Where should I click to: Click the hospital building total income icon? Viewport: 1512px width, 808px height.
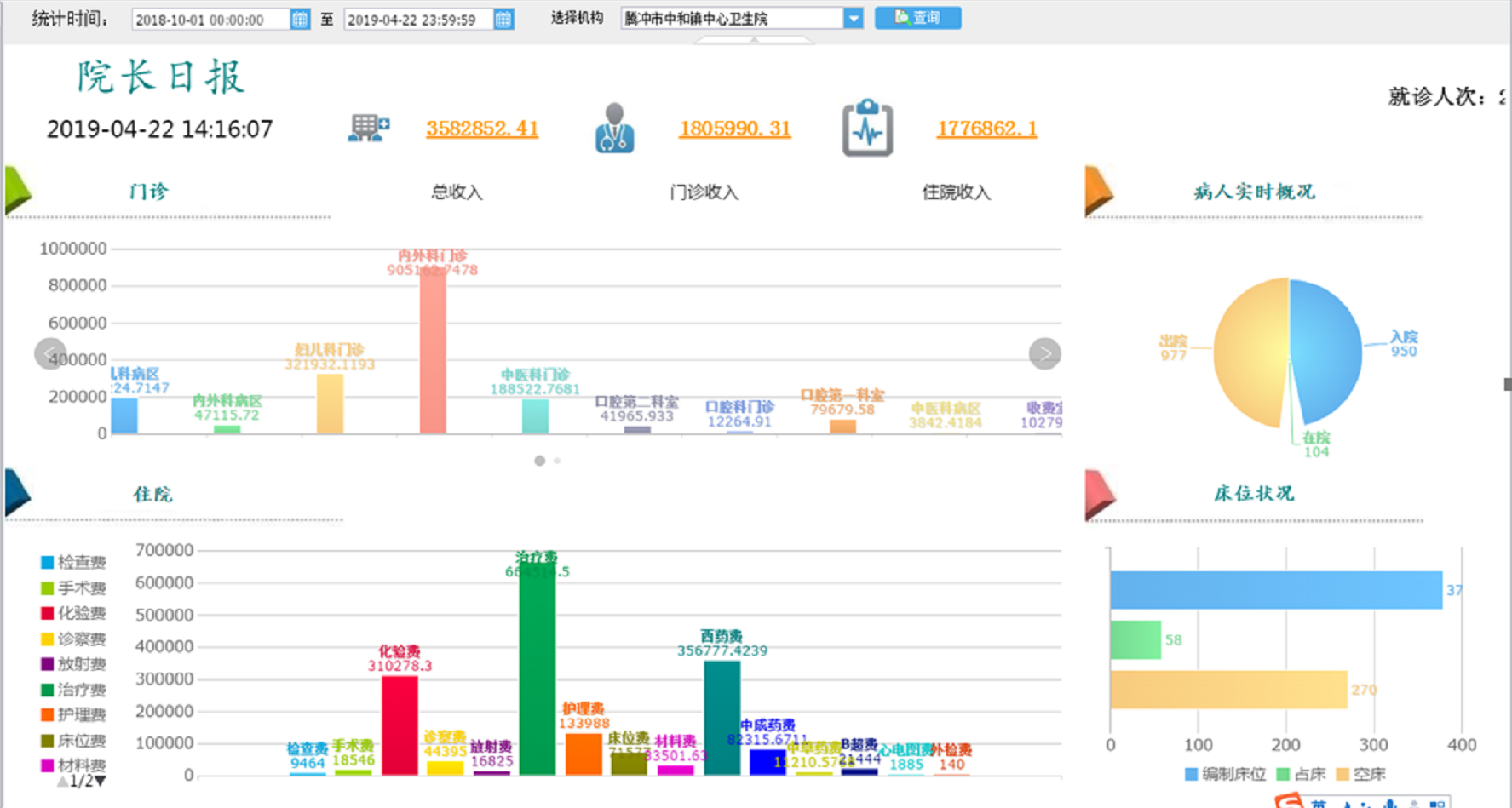click(x=368, y=129)
